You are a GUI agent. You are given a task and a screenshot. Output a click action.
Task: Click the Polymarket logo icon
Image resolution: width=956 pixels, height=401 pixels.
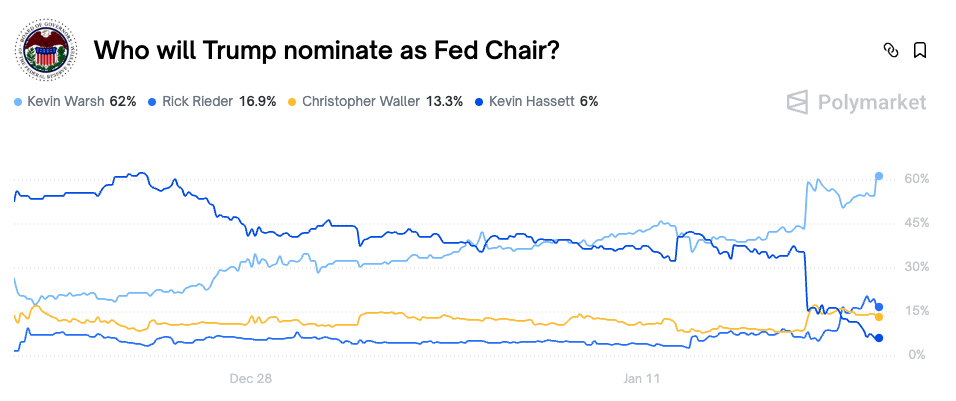tap(797, 102)
